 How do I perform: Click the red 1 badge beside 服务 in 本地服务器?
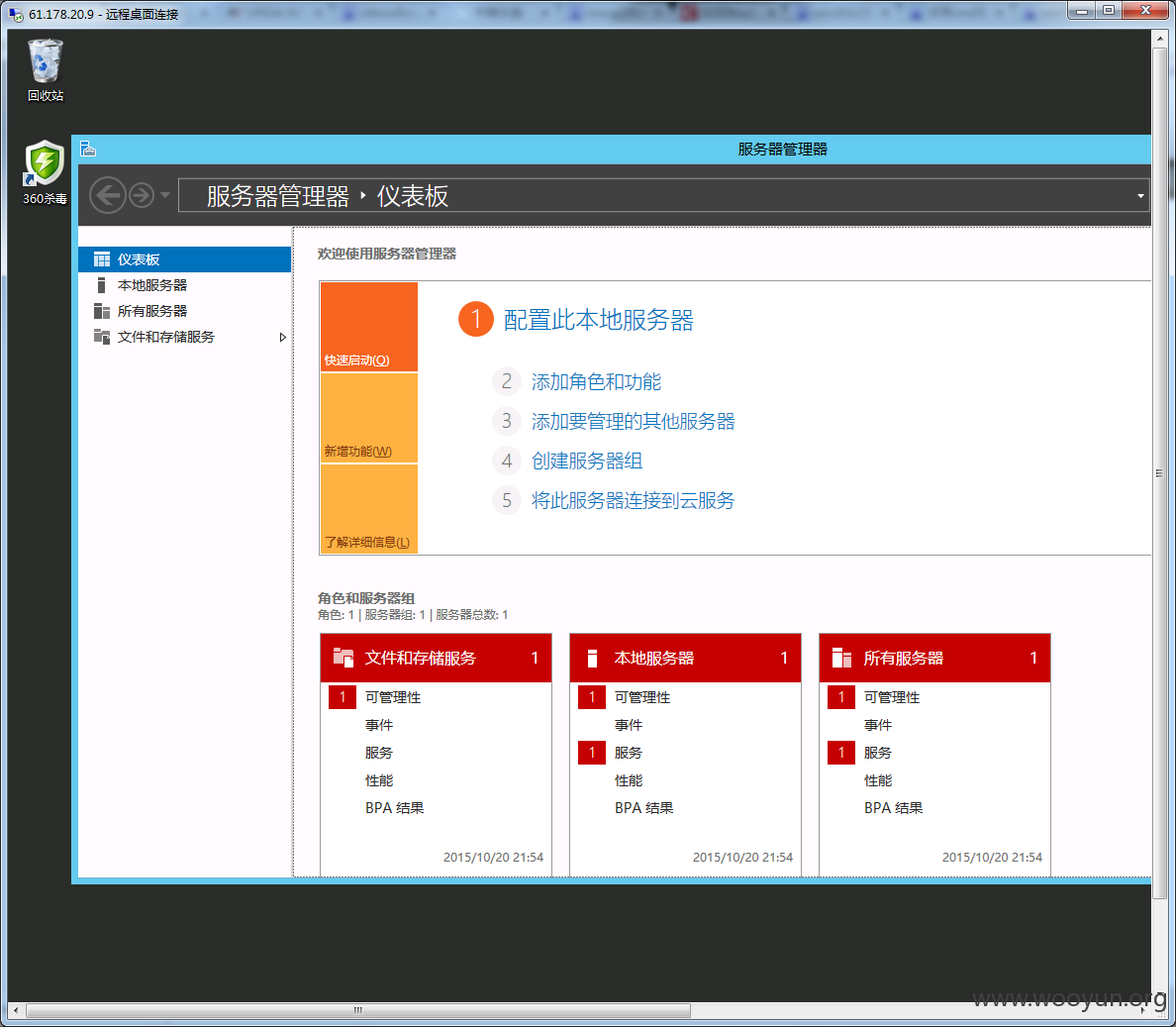click(x=592, y=753)
